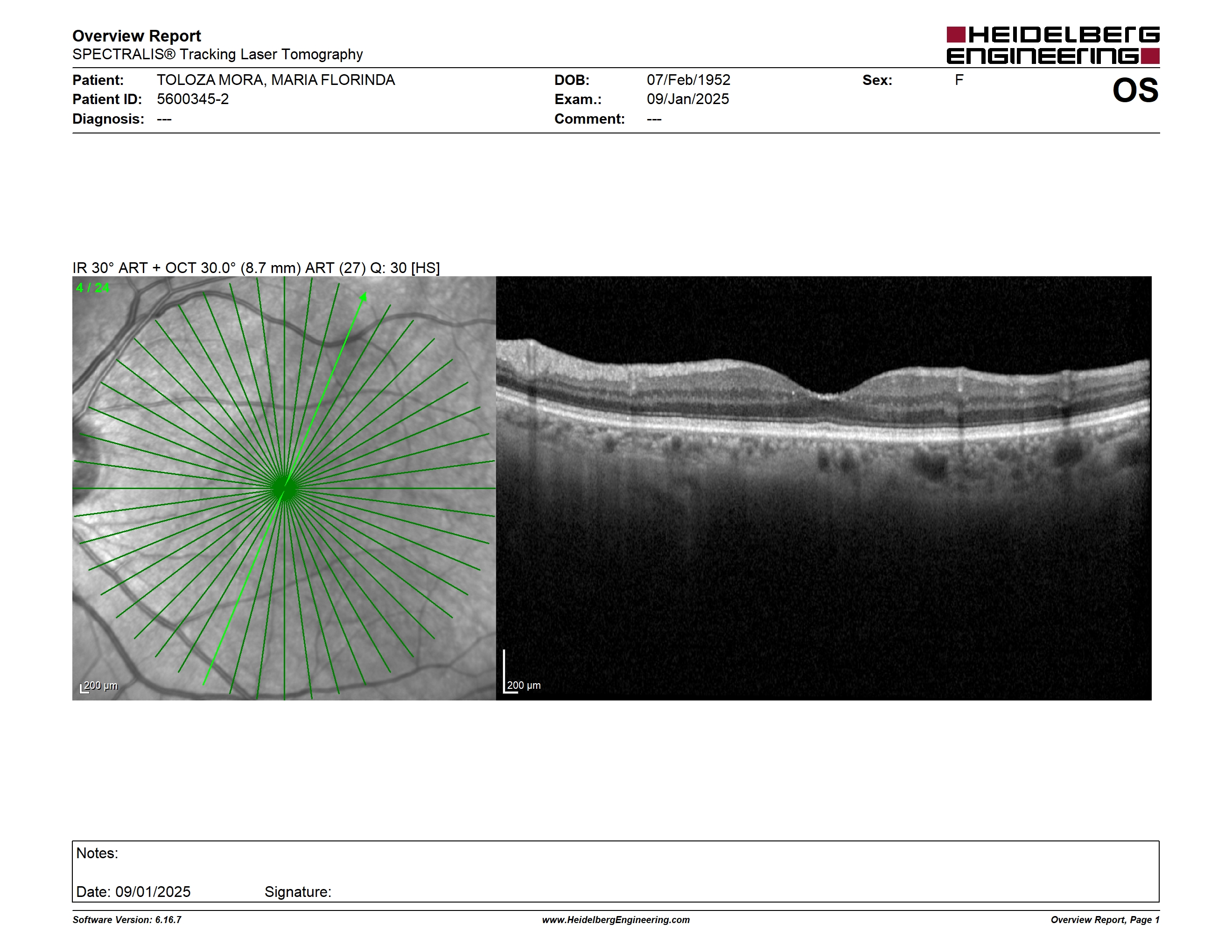Screen dimensions: 1232x952
Task: Click the "Sex:" label
Action: [877, 80]
